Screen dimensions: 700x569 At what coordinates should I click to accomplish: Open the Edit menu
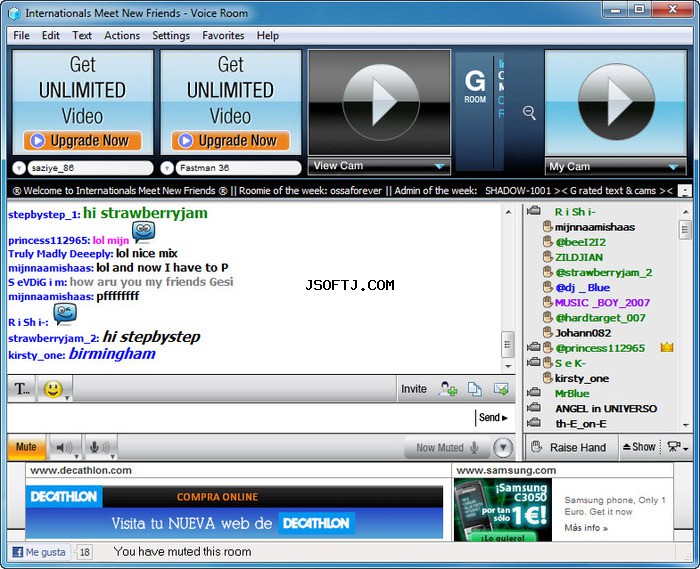click(x=50, y=36)
